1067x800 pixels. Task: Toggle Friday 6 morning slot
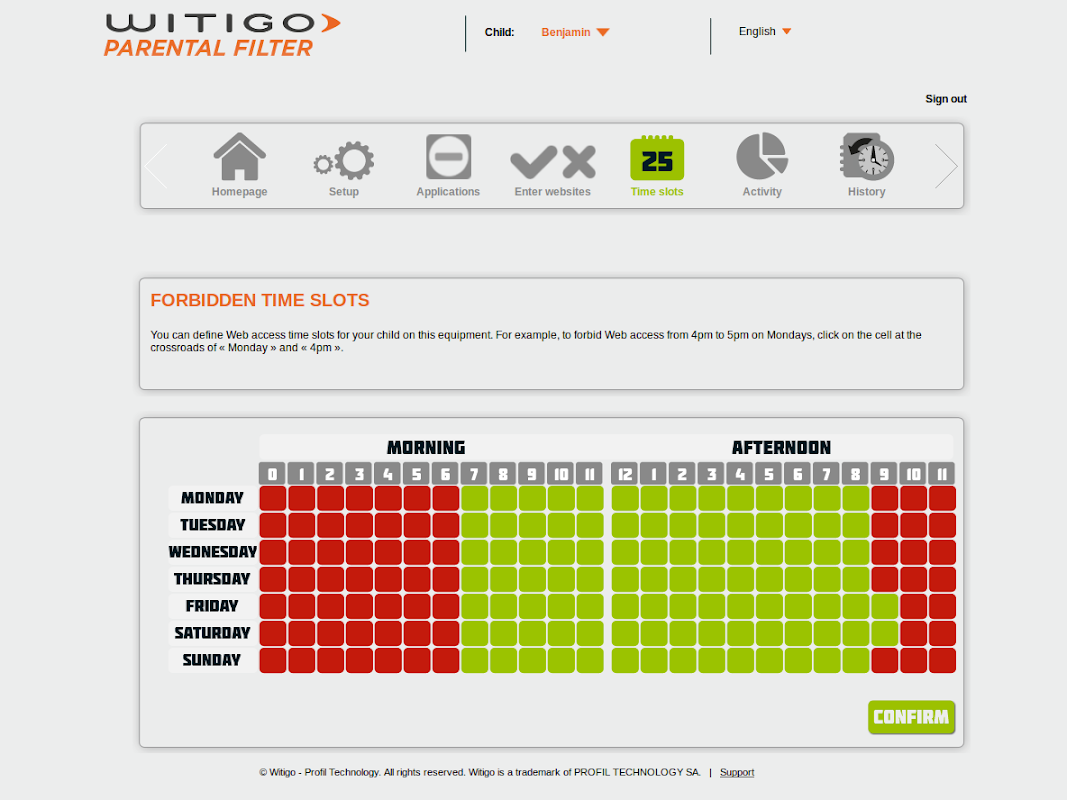446,606
